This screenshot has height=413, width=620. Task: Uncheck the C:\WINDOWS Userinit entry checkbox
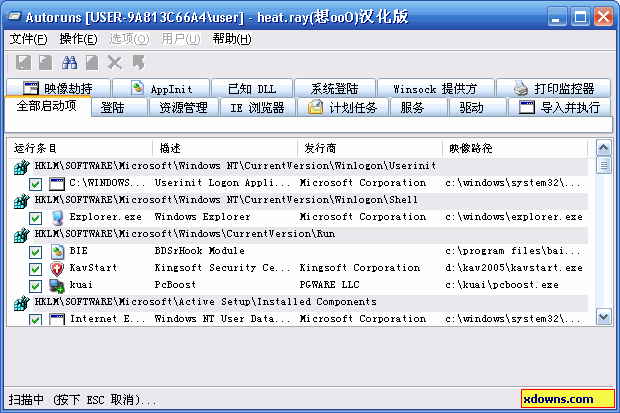coord(35,184)
